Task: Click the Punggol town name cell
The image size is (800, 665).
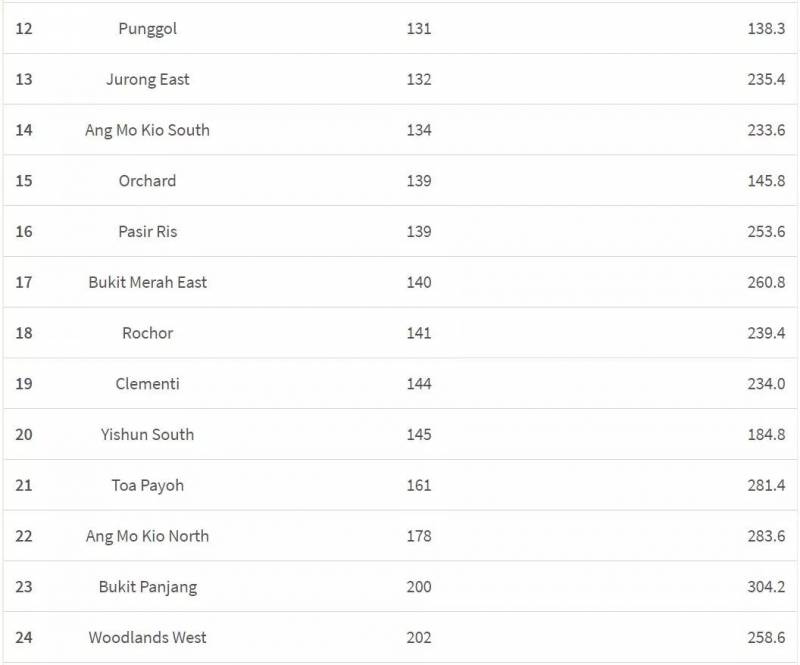Action: (x=147, y=29)
